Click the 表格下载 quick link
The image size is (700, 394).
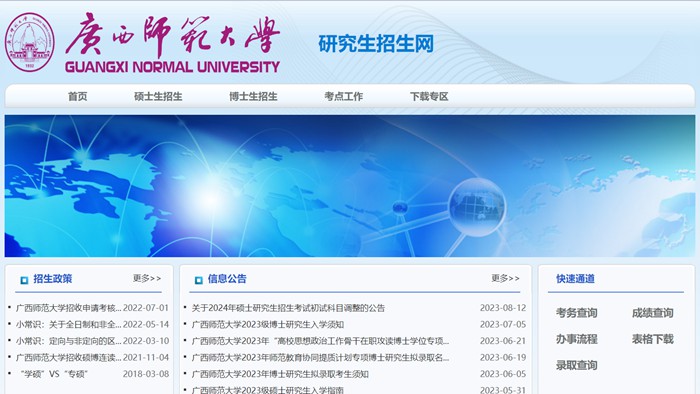[x=652, y=339]
